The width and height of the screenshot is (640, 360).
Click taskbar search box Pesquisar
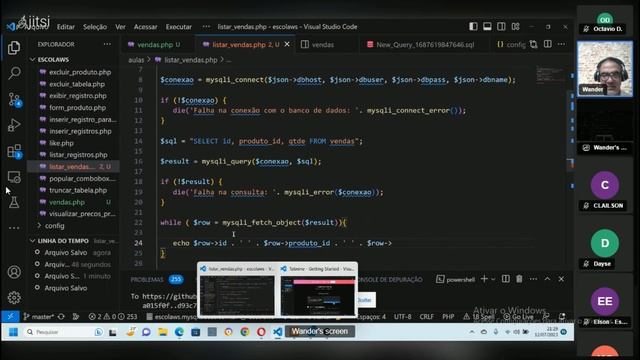coord(63,332)
